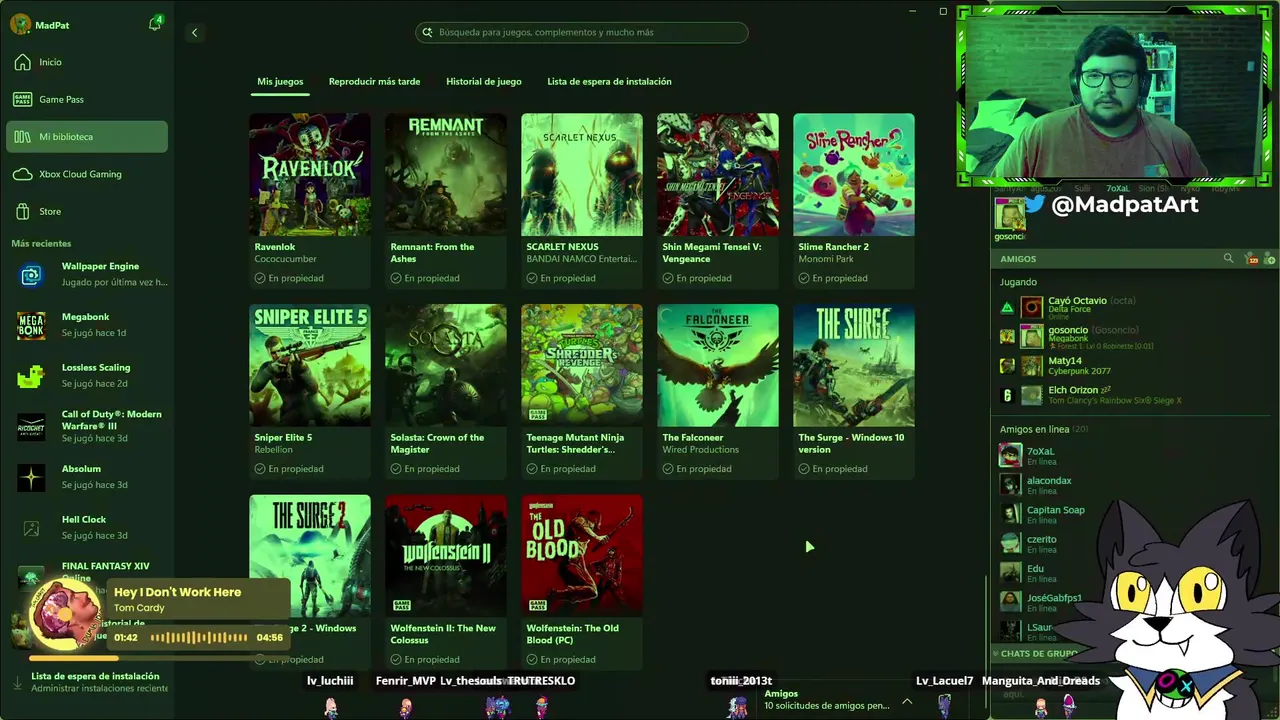Open Lista de espera de instalación tab
The width and height of the screenshot is (1280, 720).
pyautogui.click(x=609, y=82)
